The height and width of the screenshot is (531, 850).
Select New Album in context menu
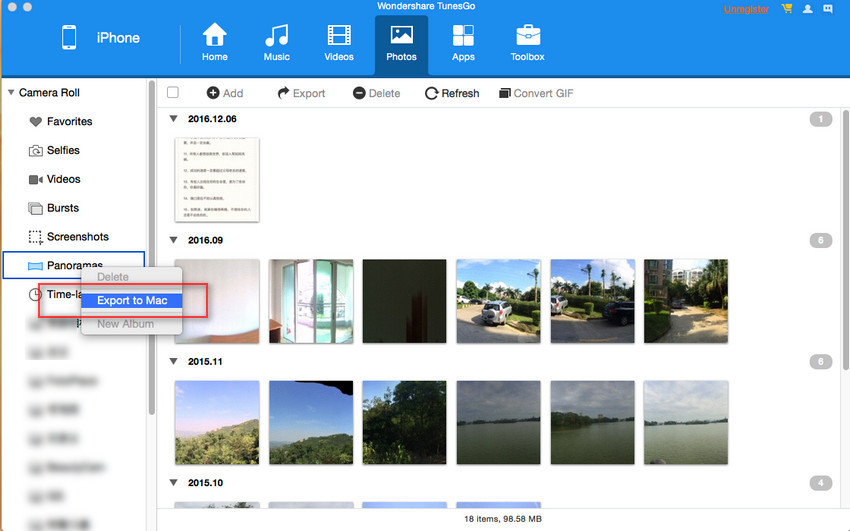tap(126, 324)
